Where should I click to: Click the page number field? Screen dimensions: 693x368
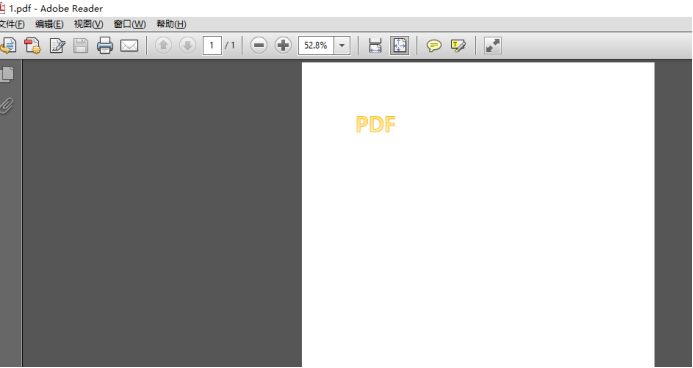tap(212, 46)
